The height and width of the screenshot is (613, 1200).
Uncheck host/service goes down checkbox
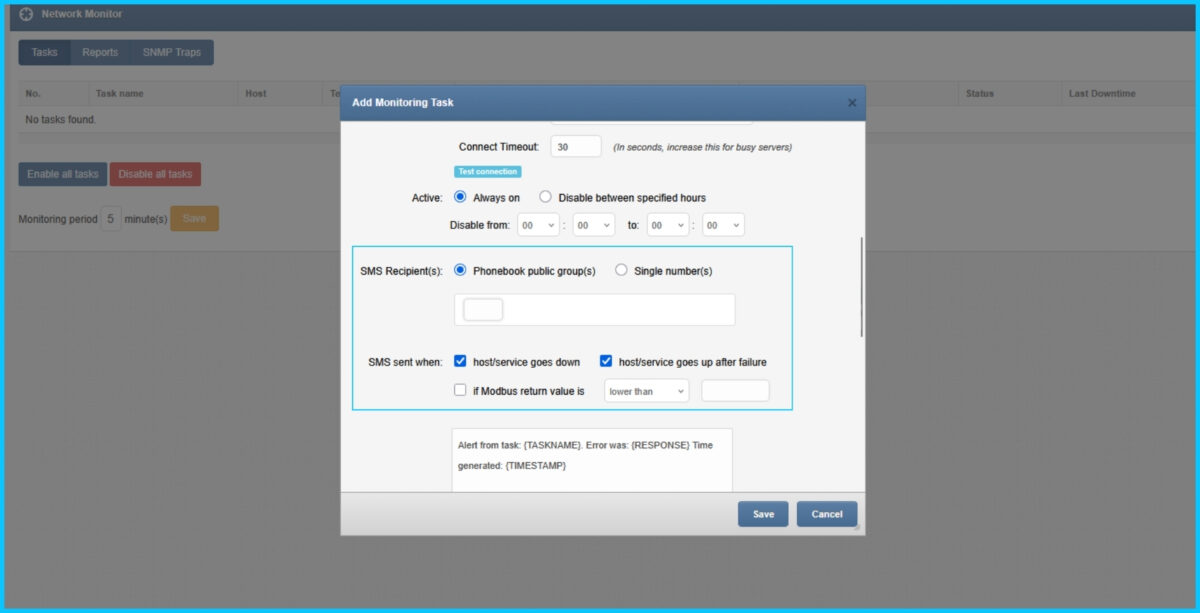(x=461, y=362)
